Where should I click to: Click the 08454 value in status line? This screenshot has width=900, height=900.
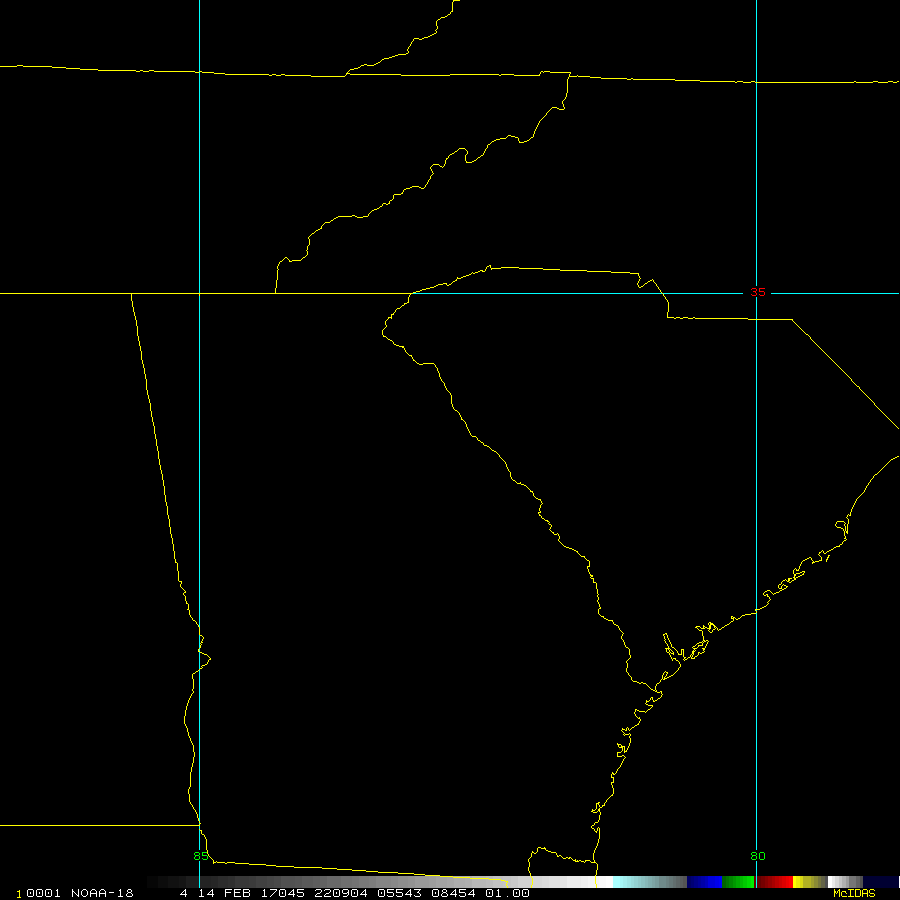(453, 893)
